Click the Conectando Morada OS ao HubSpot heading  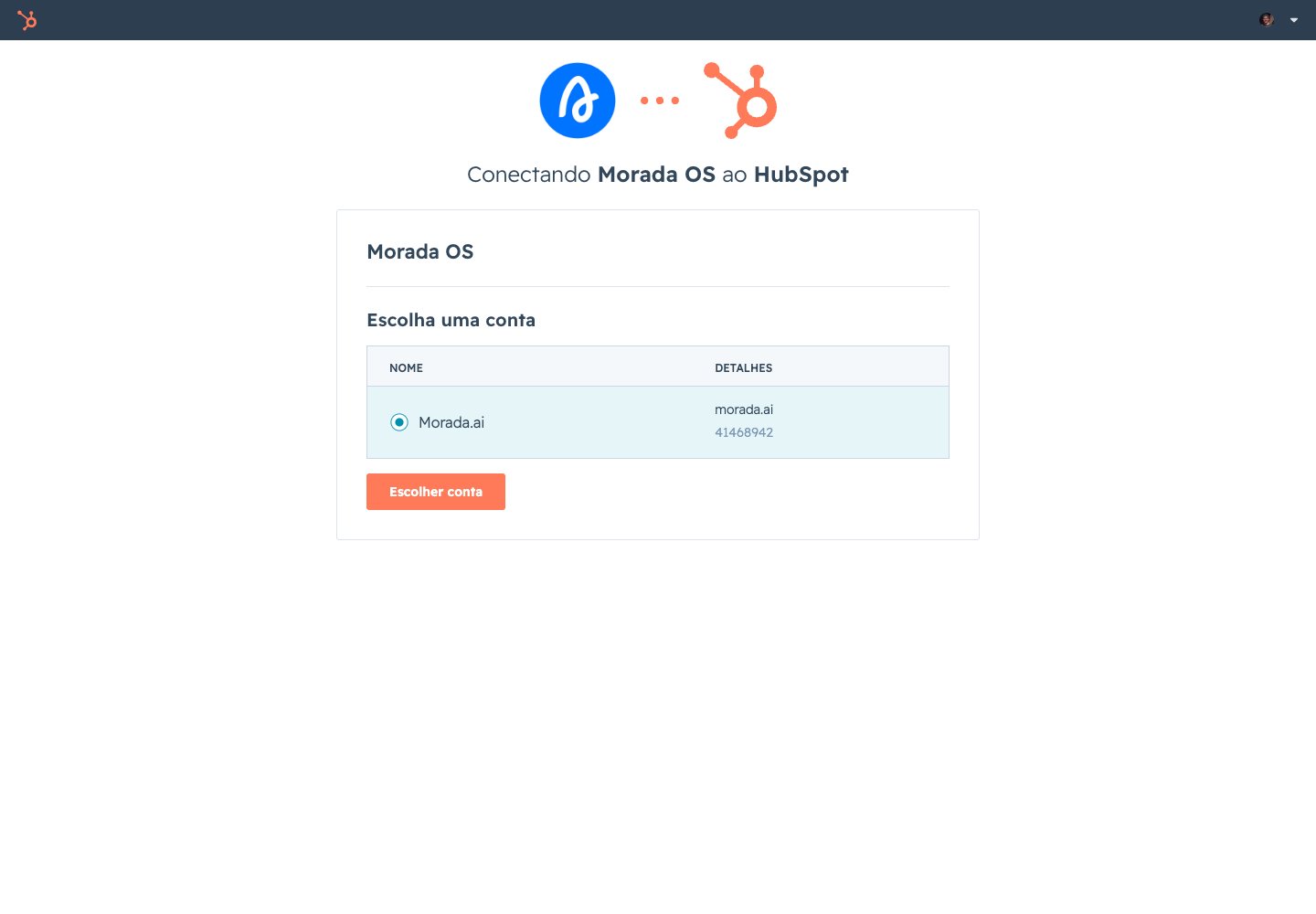click(658, 175)
